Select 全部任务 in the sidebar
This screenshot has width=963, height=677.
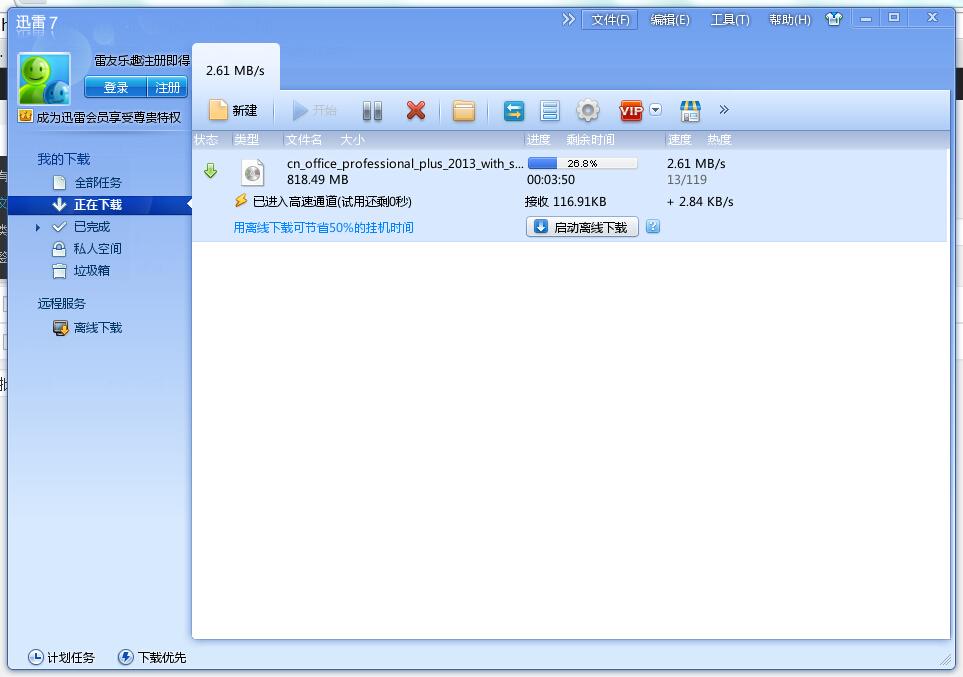tap(98, 182)
